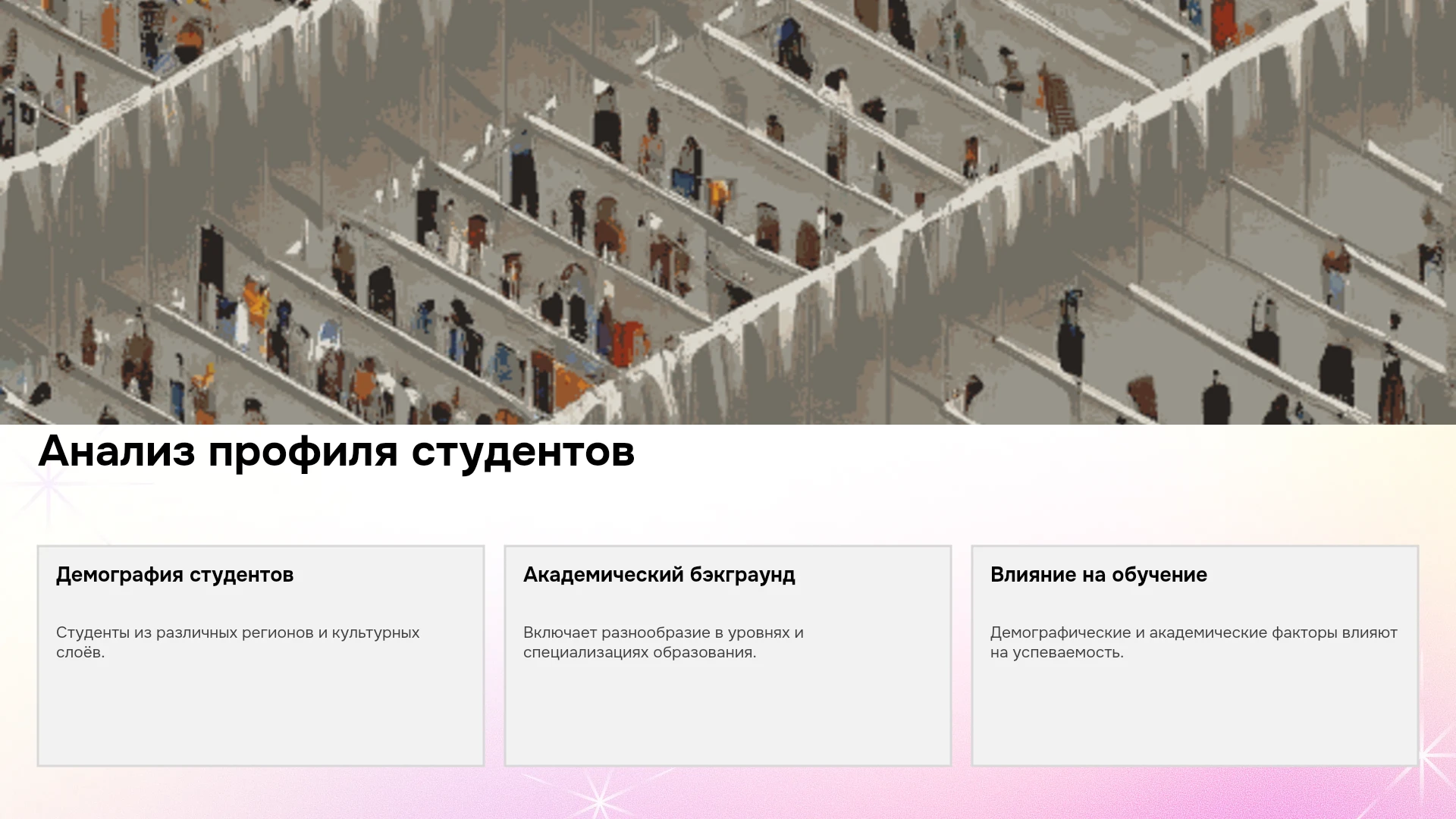Select the word 'слоёв.' in first card
The image size is (1456, 819).
click(80, 652)
